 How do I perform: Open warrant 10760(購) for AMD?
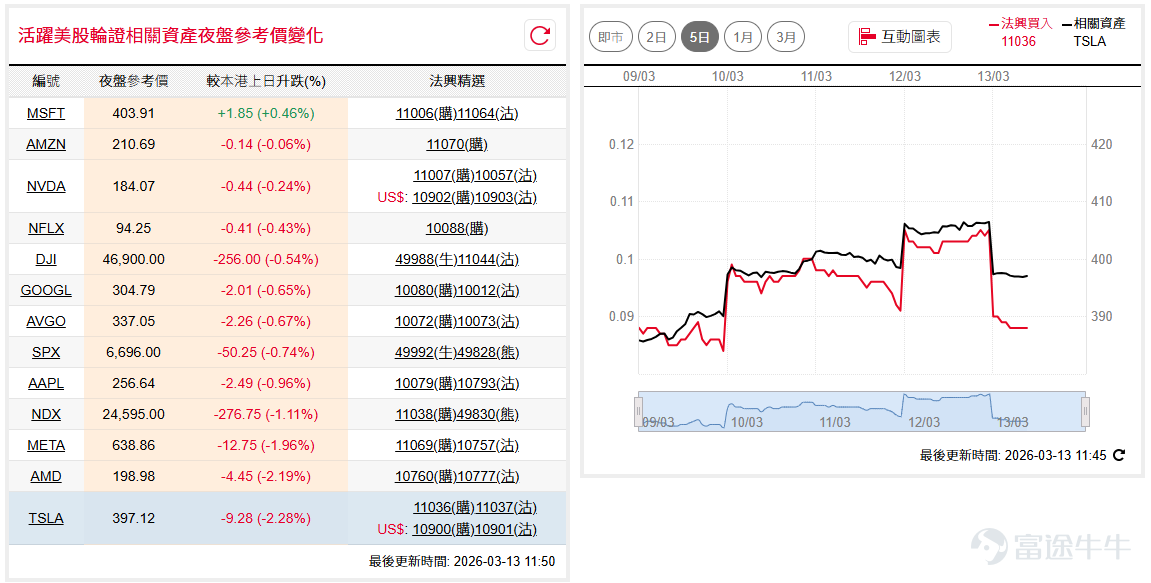(x=426, y=476)
